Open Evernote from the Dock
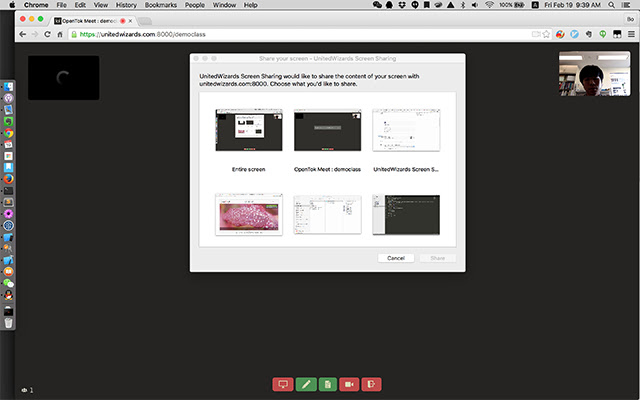This screenshot has width=640, height=400. point(8,121)
